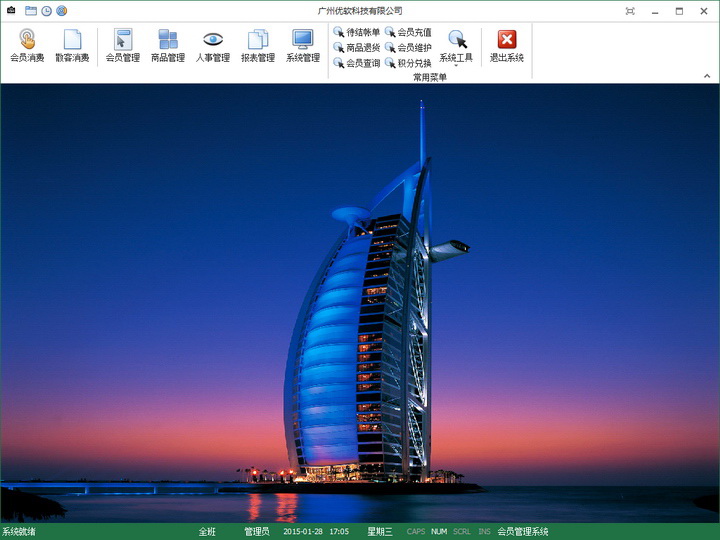Open 系统管理 system management
This screenshot has height=540, width=720.
303,45
